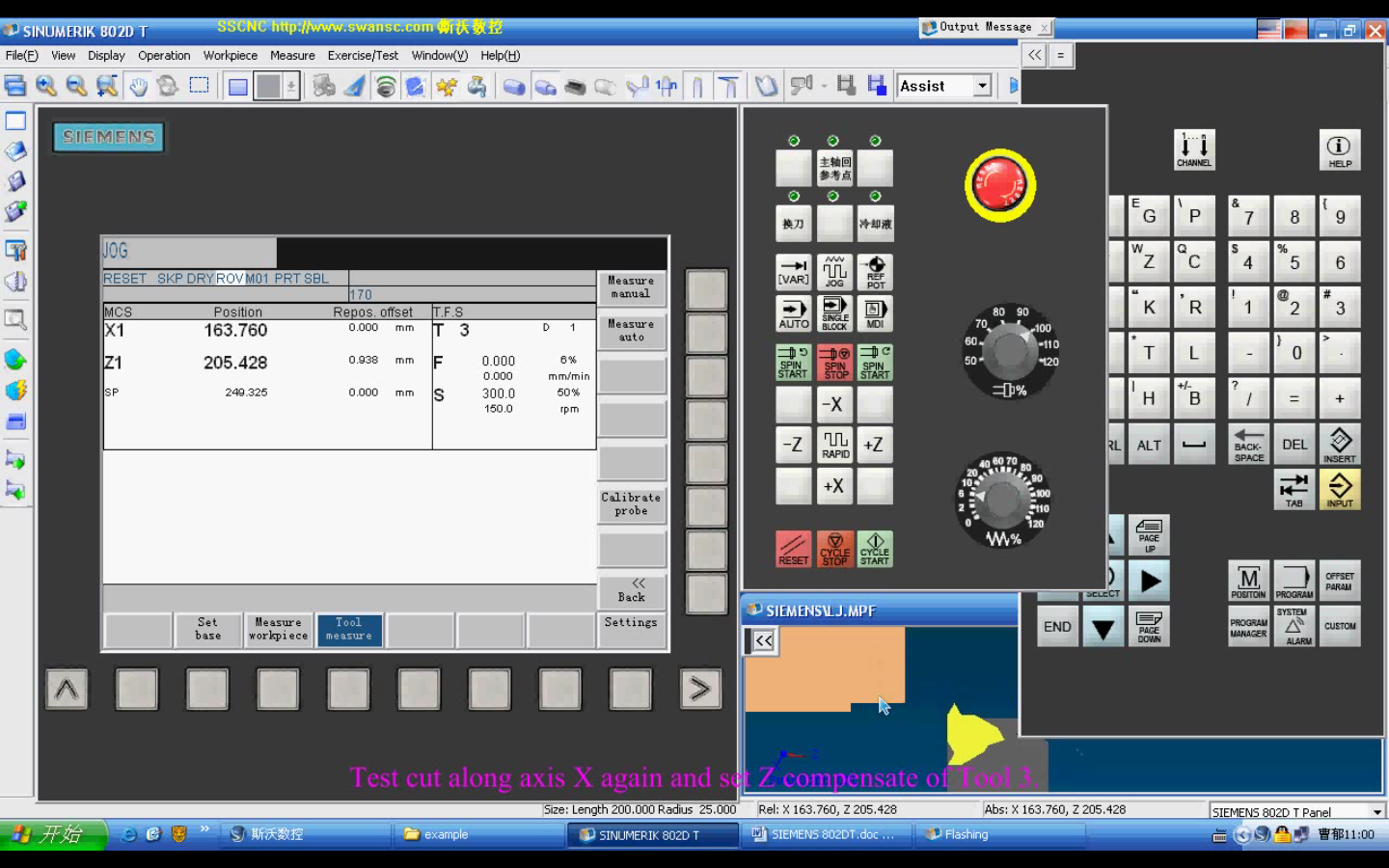Image resolution: width=1389 pixels, height=868 pixels.
Task: Open the Workpiece menu
Action: pyautogui.click(x=231, y=56)
